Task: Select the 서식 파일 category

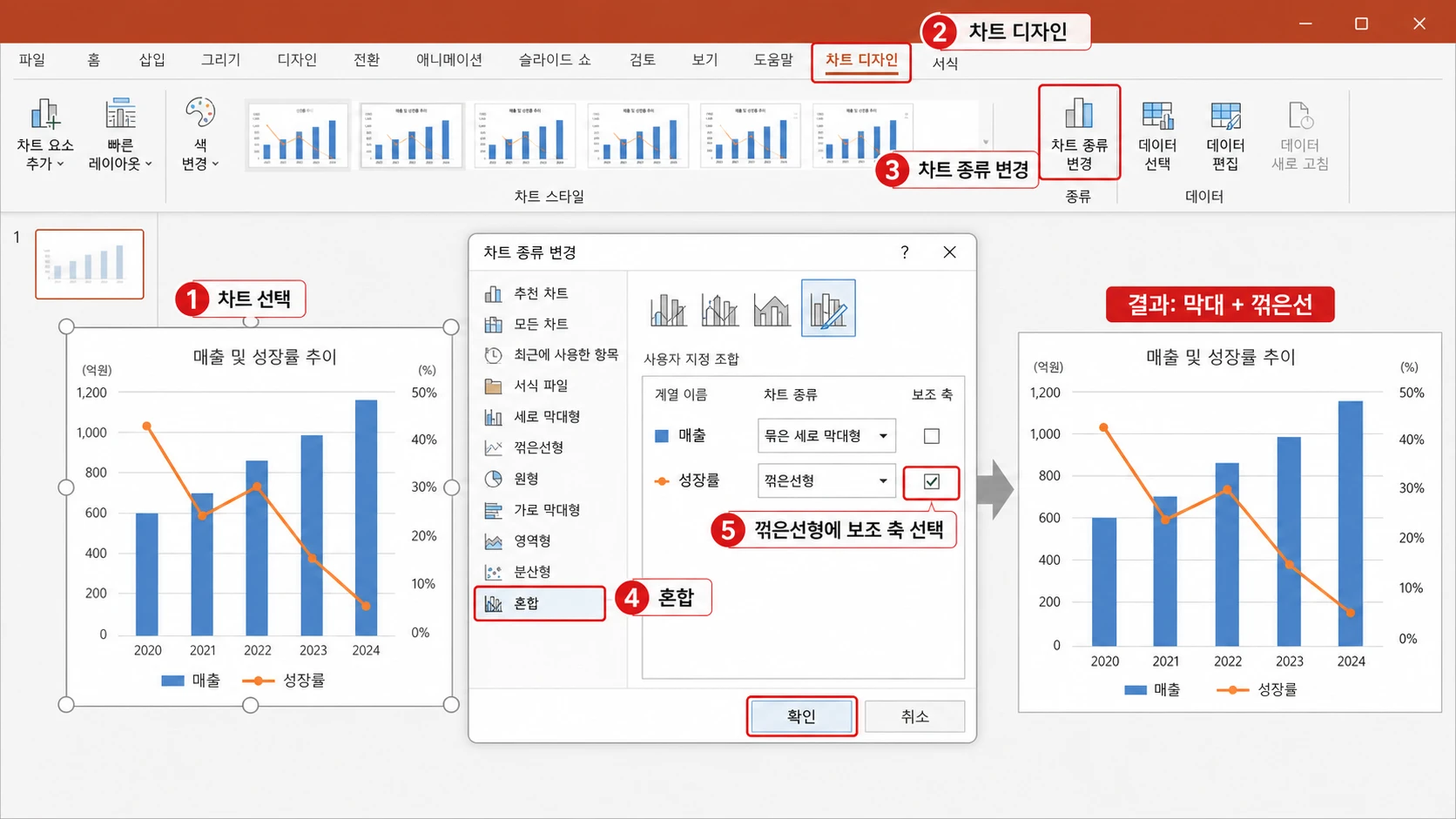Action: (527, 386)
